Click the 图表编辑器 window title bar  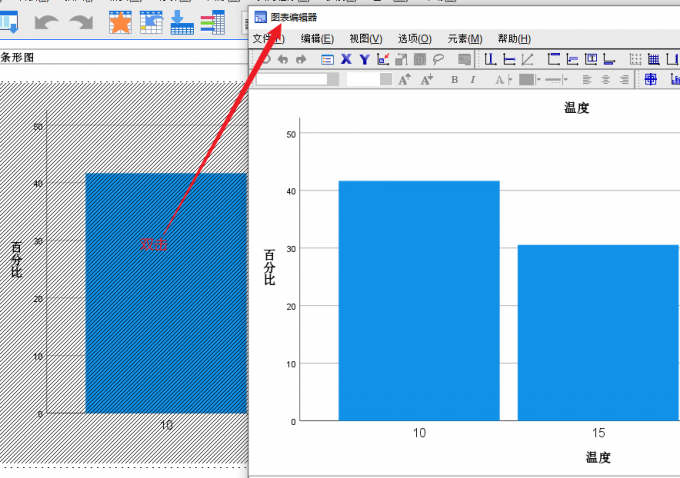(x=464, y=17)
